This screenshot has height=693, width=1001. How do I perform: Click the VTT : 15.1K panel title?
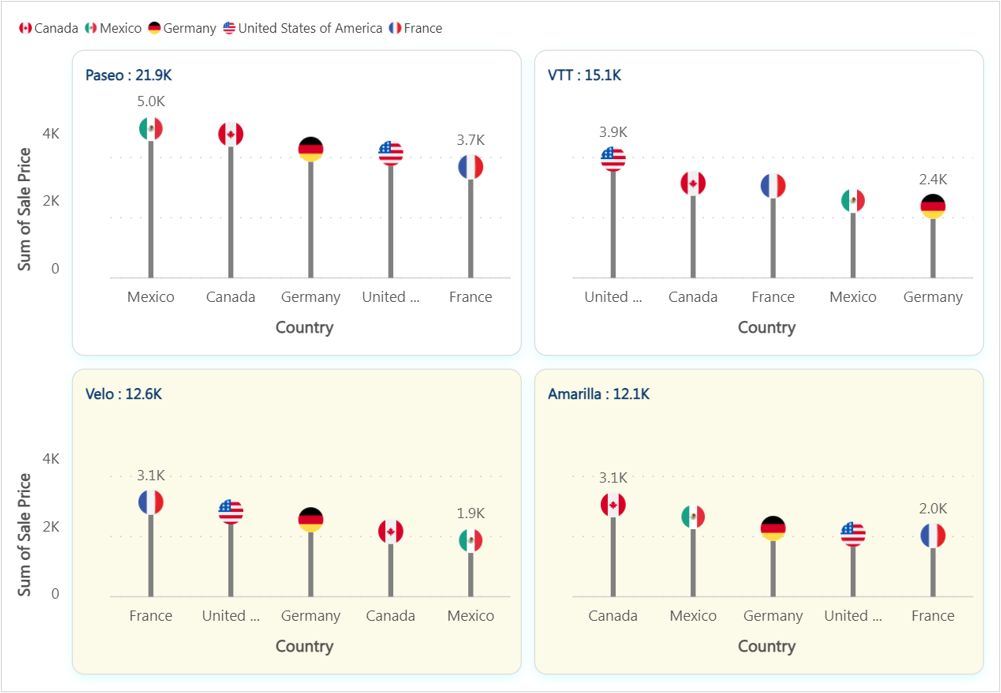(584, 75)
